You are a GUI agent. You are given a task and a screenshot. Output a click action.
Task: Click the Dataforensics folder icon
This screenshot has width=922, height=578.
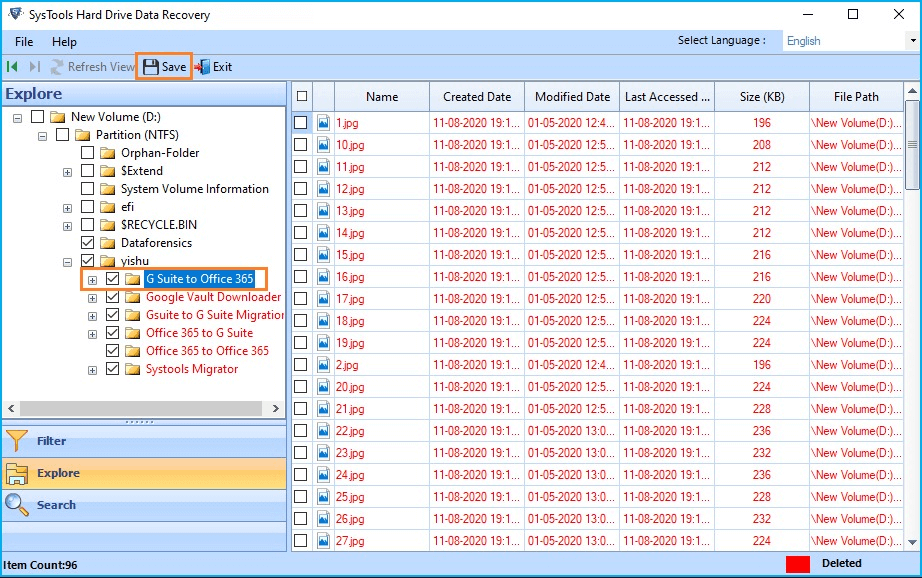pyautogui.click(x=108, y=243)
